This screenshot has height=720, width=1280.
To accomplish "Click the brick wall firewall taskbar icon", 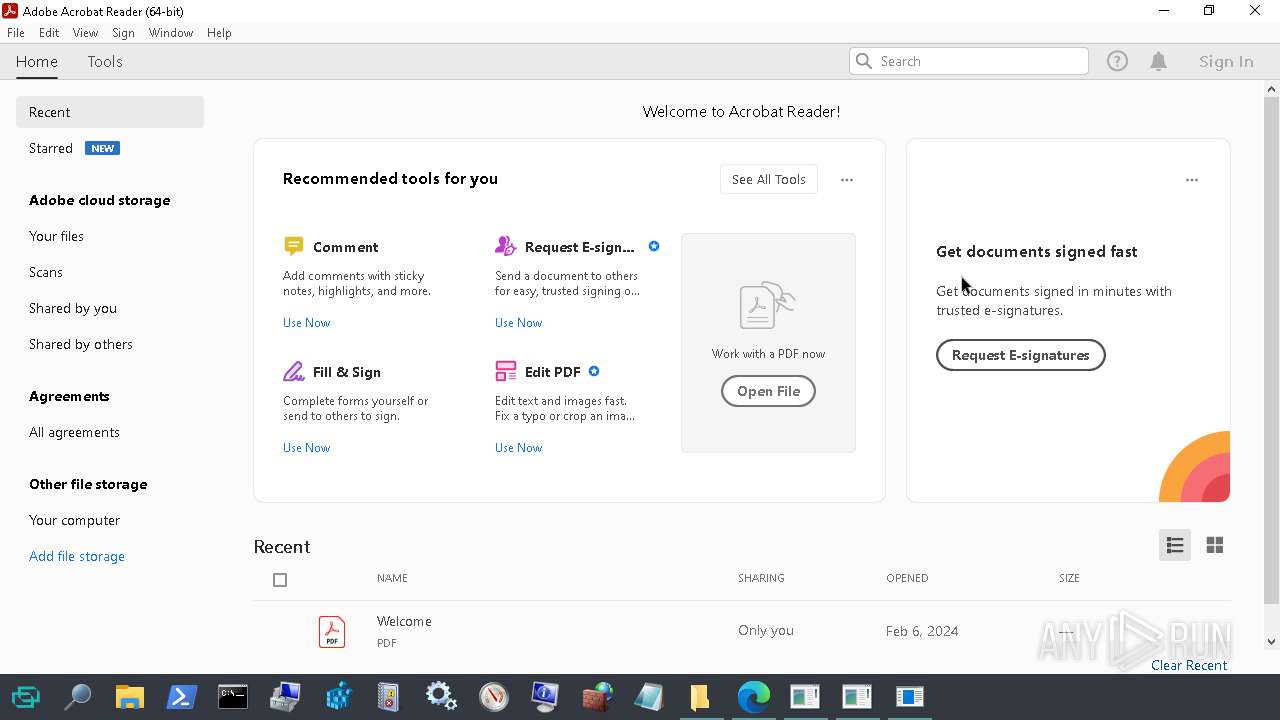I will [597, 696].
